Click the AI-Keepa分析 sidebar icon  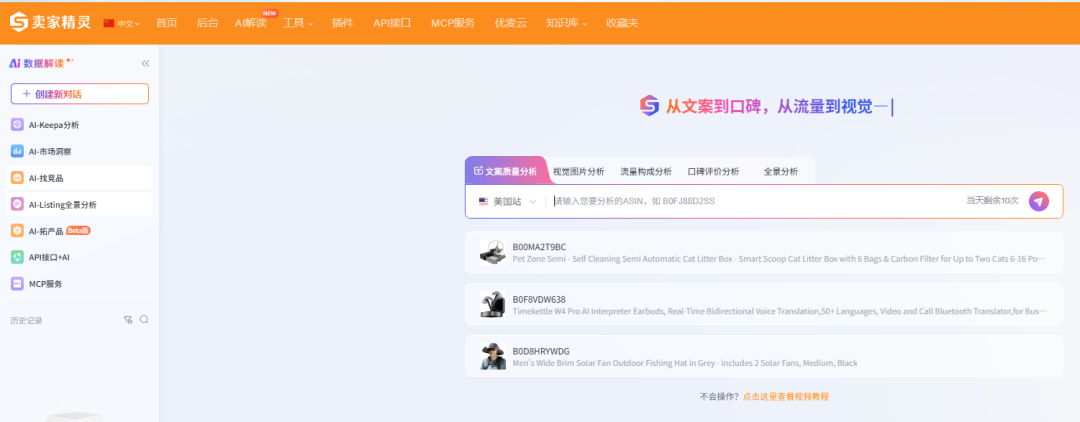[17, 125]
